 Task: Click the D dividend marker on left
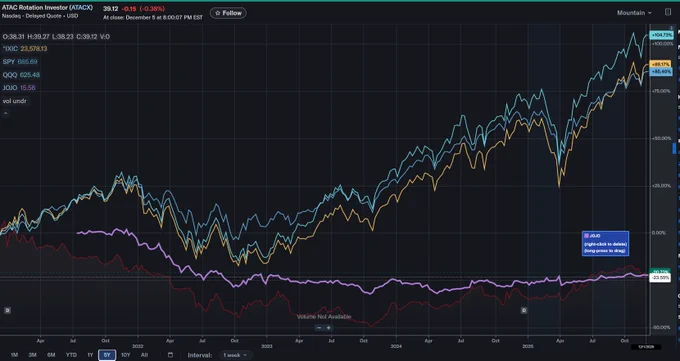(x=7, y=310)
